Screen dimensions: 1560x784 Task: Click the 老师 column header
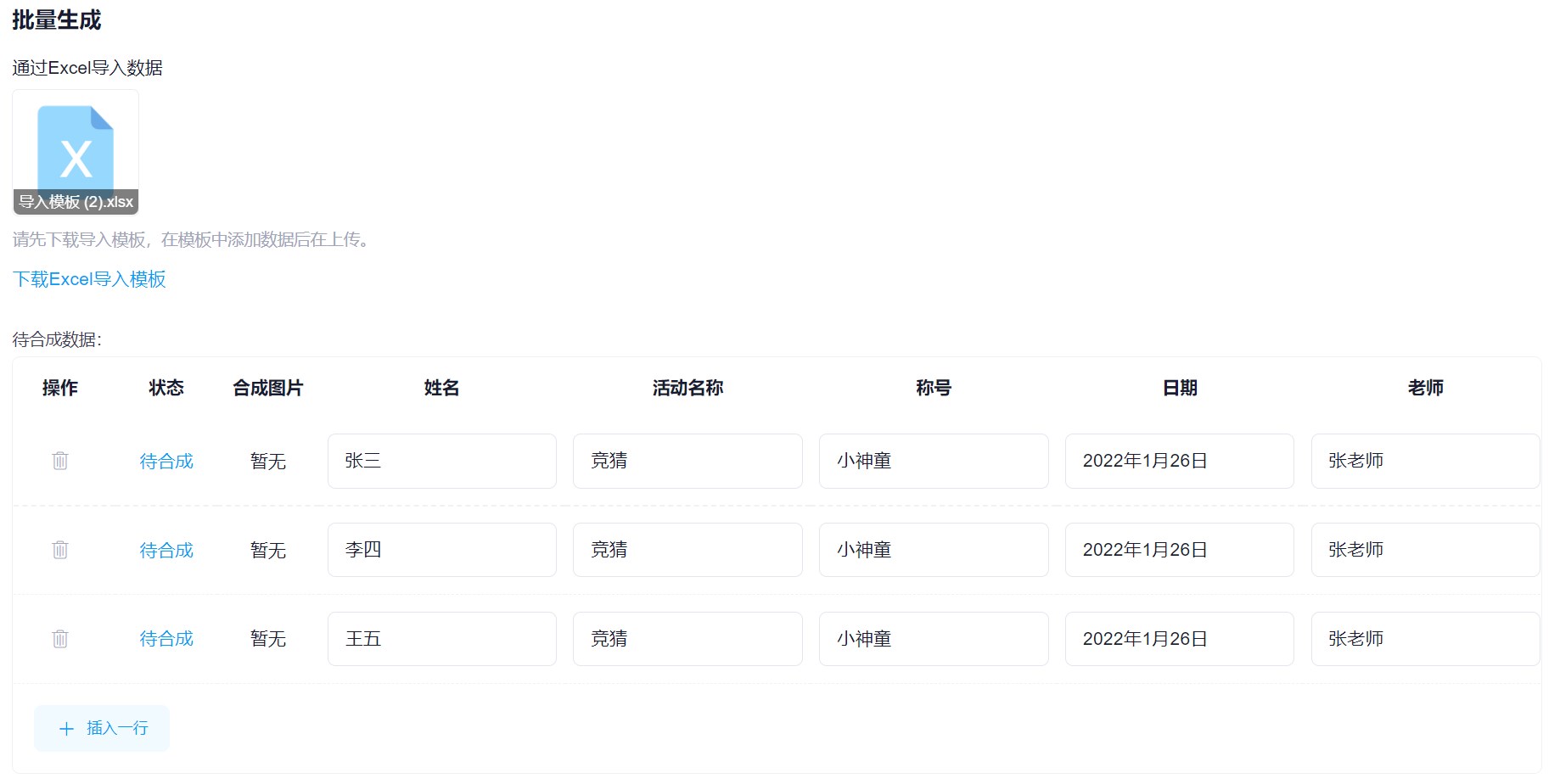point(1426,388)
